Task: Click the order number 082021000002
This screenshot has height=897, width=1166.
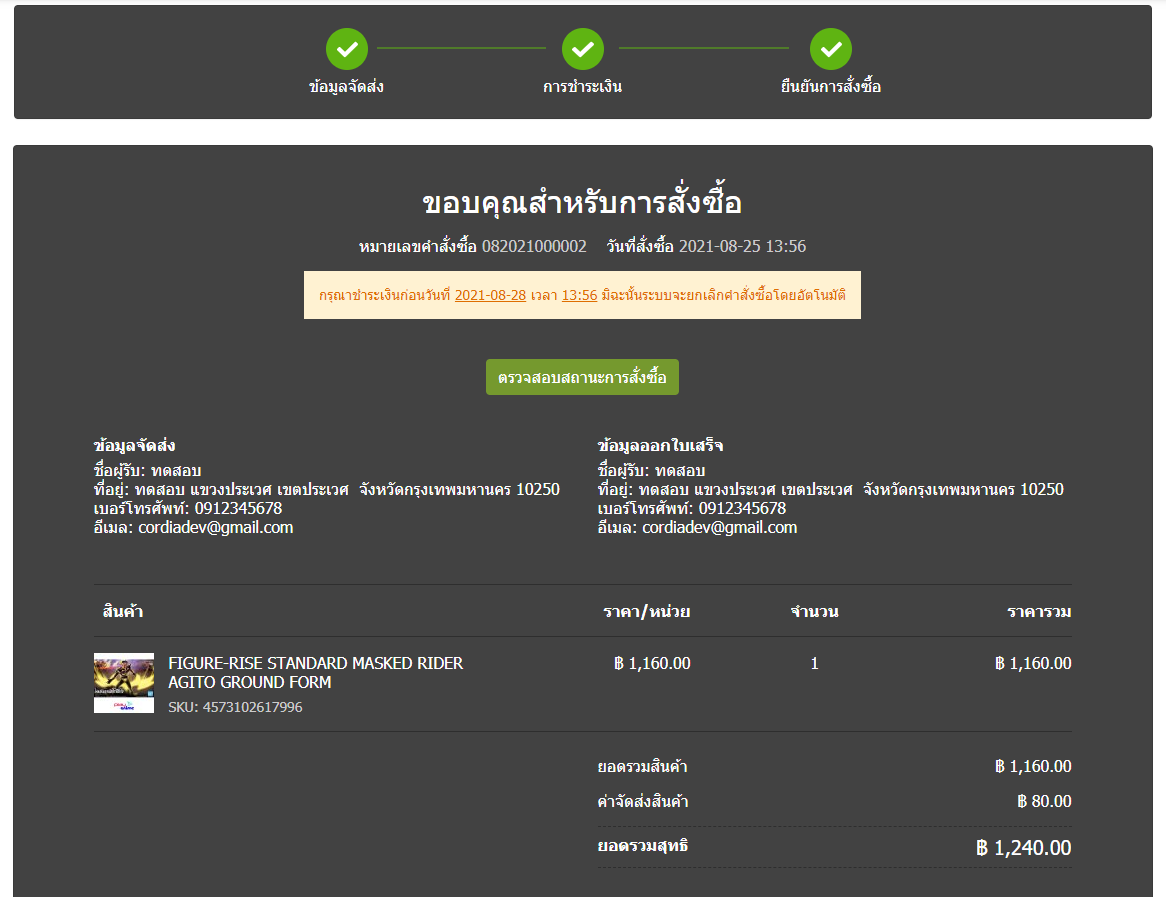Action: (534, 246)
